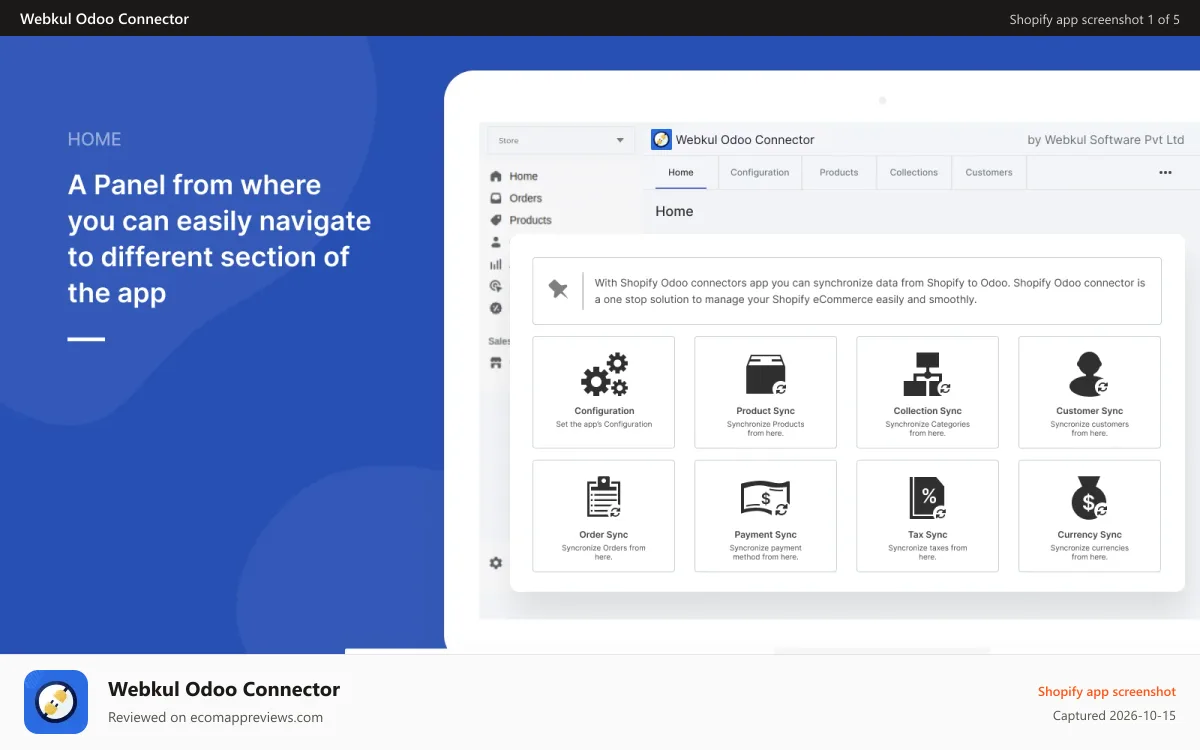Click the Payment Sync banknote icon
The width and height of the screenshot is (1200, 750).
point(766,498)
